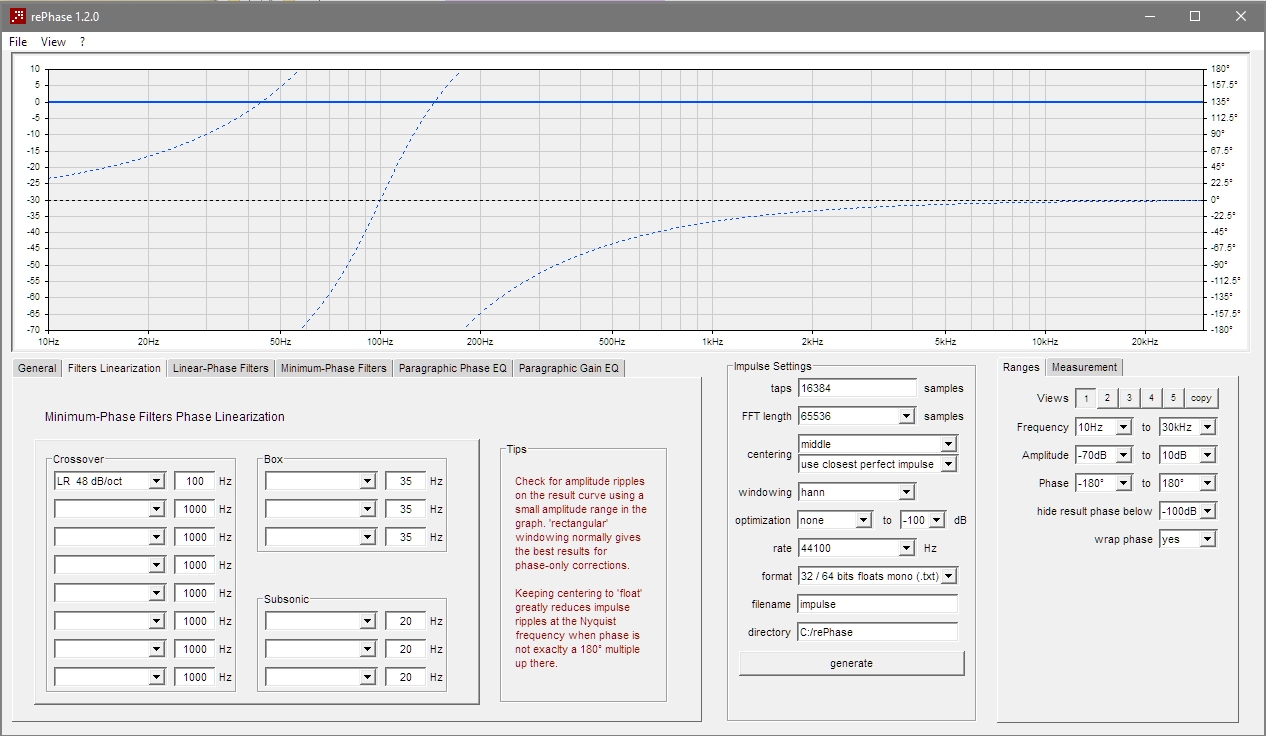Switch to the Linear-Phase Filters tab
The image size is (1266, 736).
click(x=220, y=368)
